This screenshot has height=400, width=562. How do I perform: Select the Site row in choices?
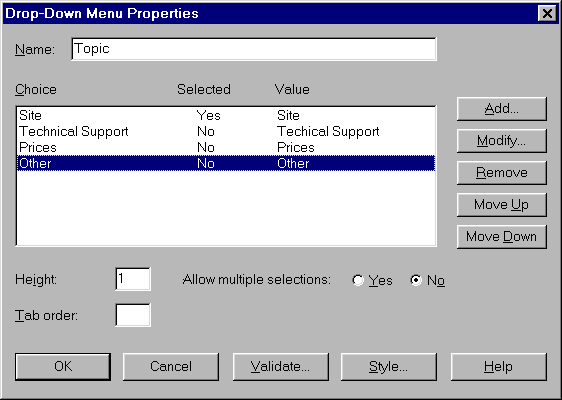tap(226, 115)
